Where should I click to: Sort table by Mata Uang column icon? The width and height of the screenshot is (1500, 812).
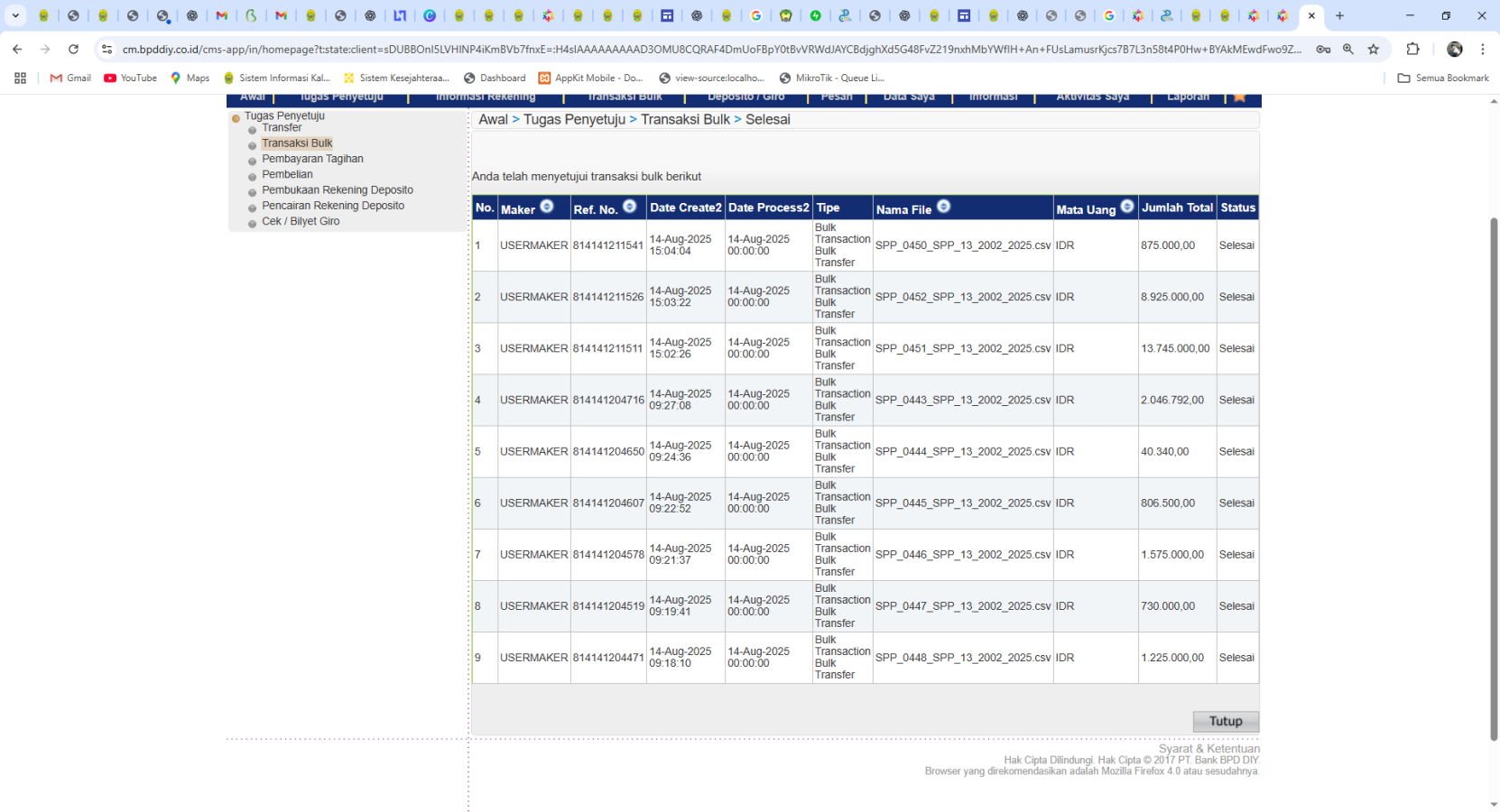point(1127,207)
